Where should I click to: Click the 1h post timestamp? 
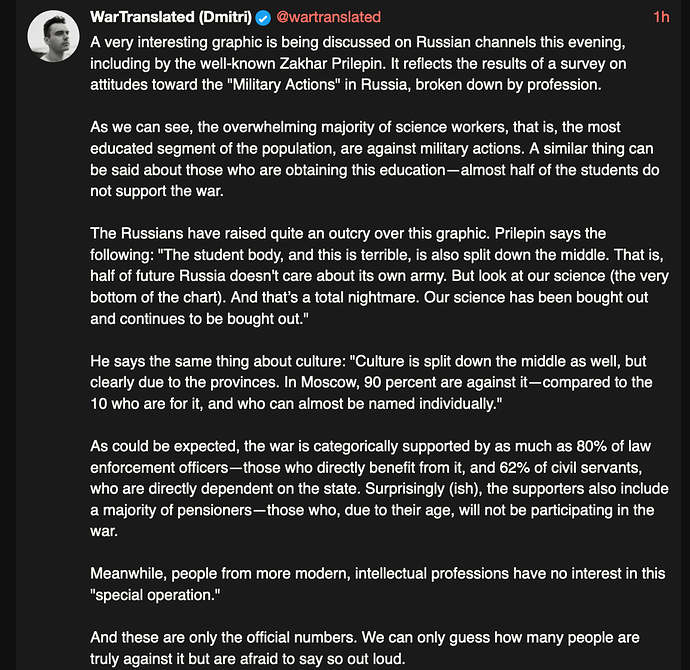[x=661, y=17]
